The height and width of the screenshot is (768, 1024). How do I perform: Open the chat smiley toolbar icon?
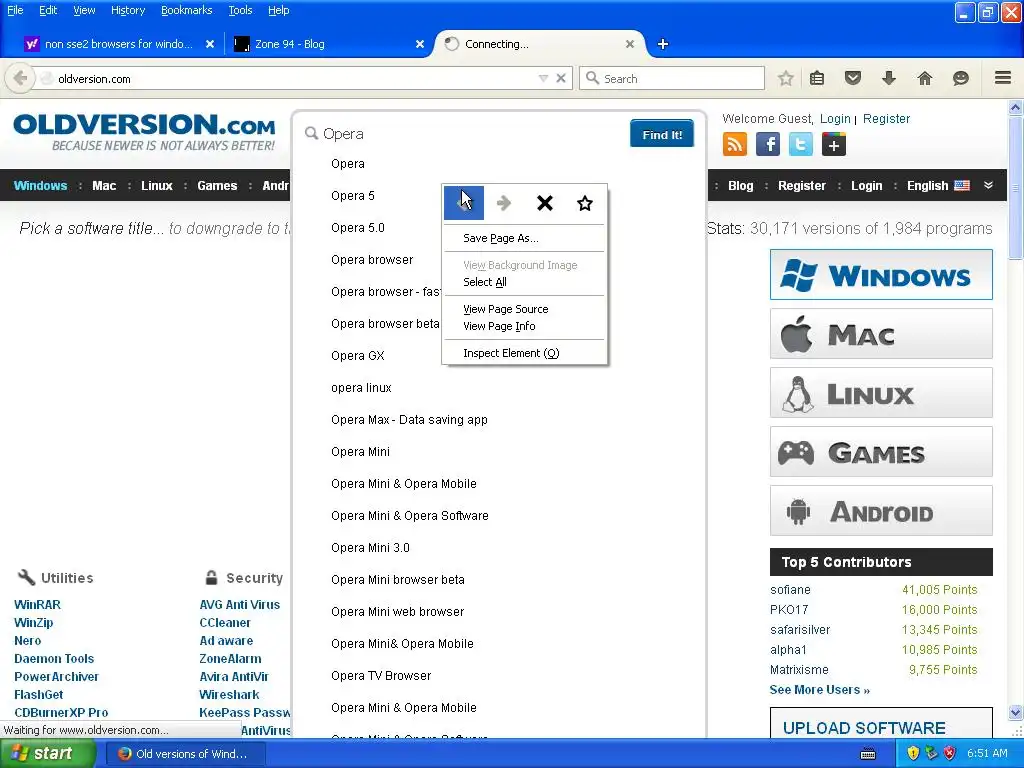click(961, 78)
